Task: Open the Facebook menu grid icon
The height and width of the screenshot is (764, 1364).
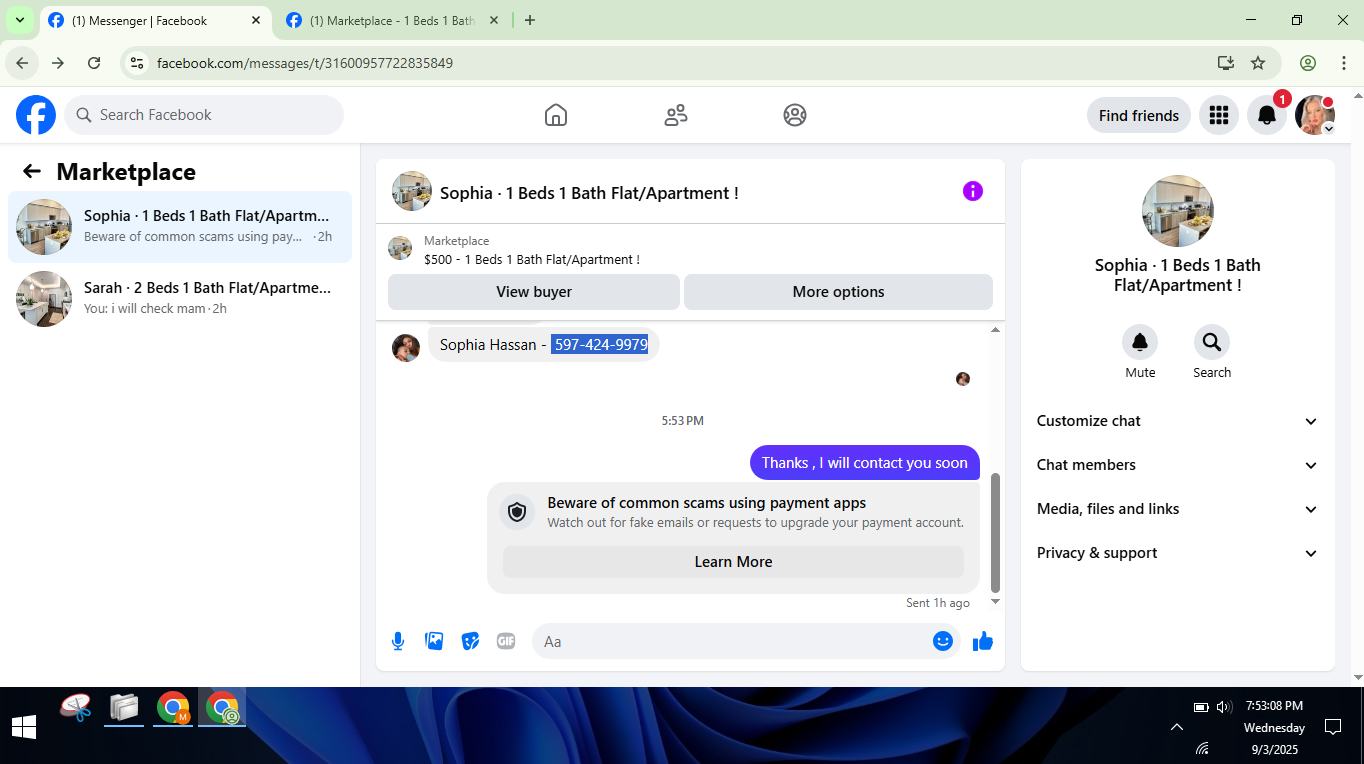Action: pos(1218,115)
